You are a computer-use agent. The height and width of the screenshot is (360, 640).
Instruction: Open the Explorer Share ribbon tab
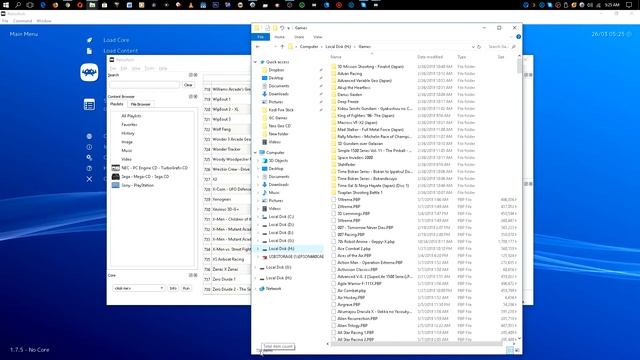tap(299, 37)
